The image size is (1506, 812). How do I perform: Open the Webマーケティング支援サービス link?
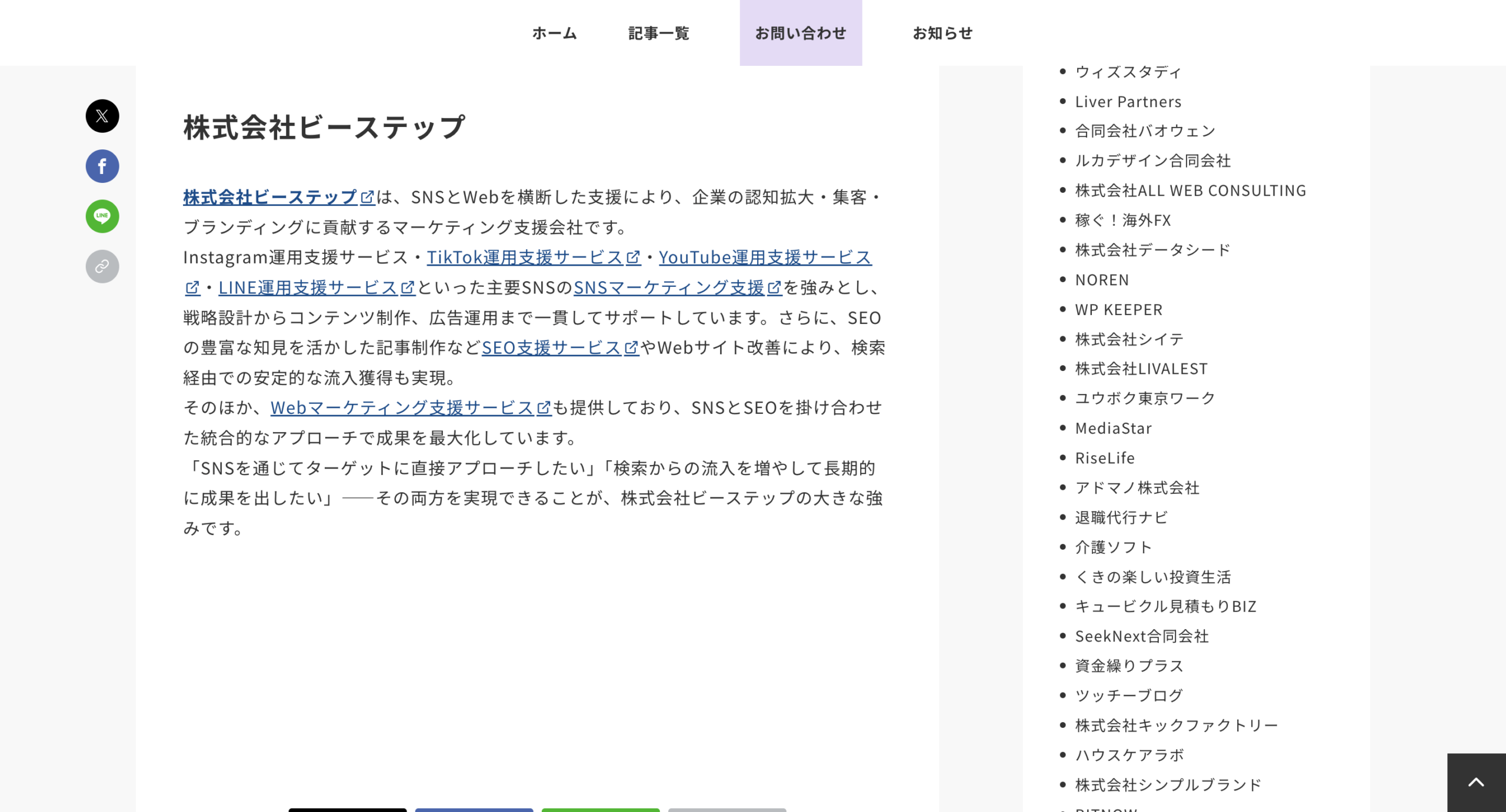coord(411,408)
